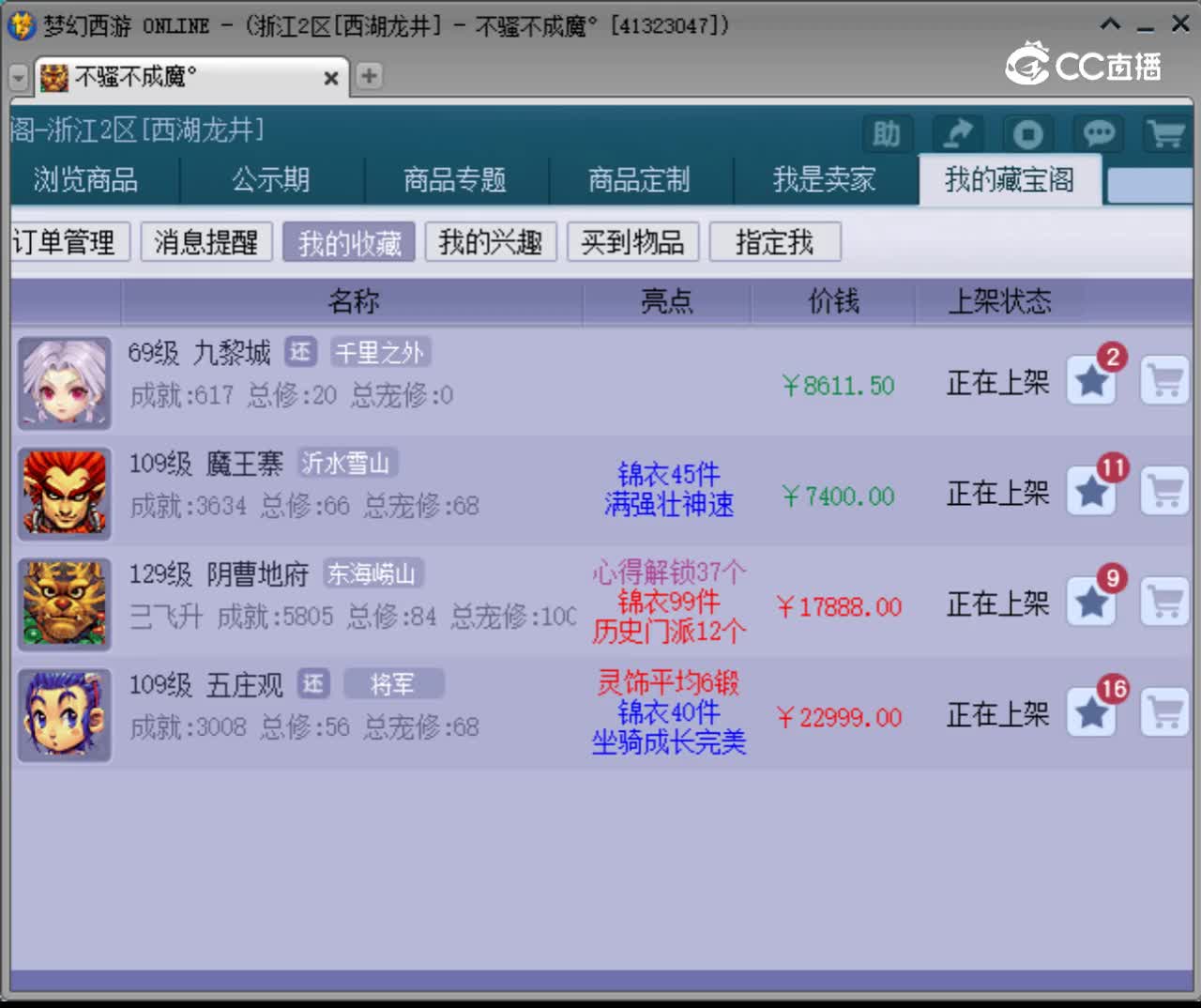Add 69级 九黎城 character to cart
The height and width of the screenshot is (1008, 1201).
(1164, 381)
